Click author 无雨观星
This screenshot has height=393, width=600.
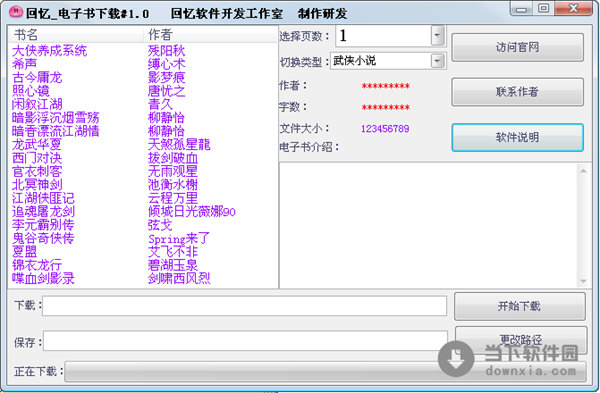click(173, 171)
